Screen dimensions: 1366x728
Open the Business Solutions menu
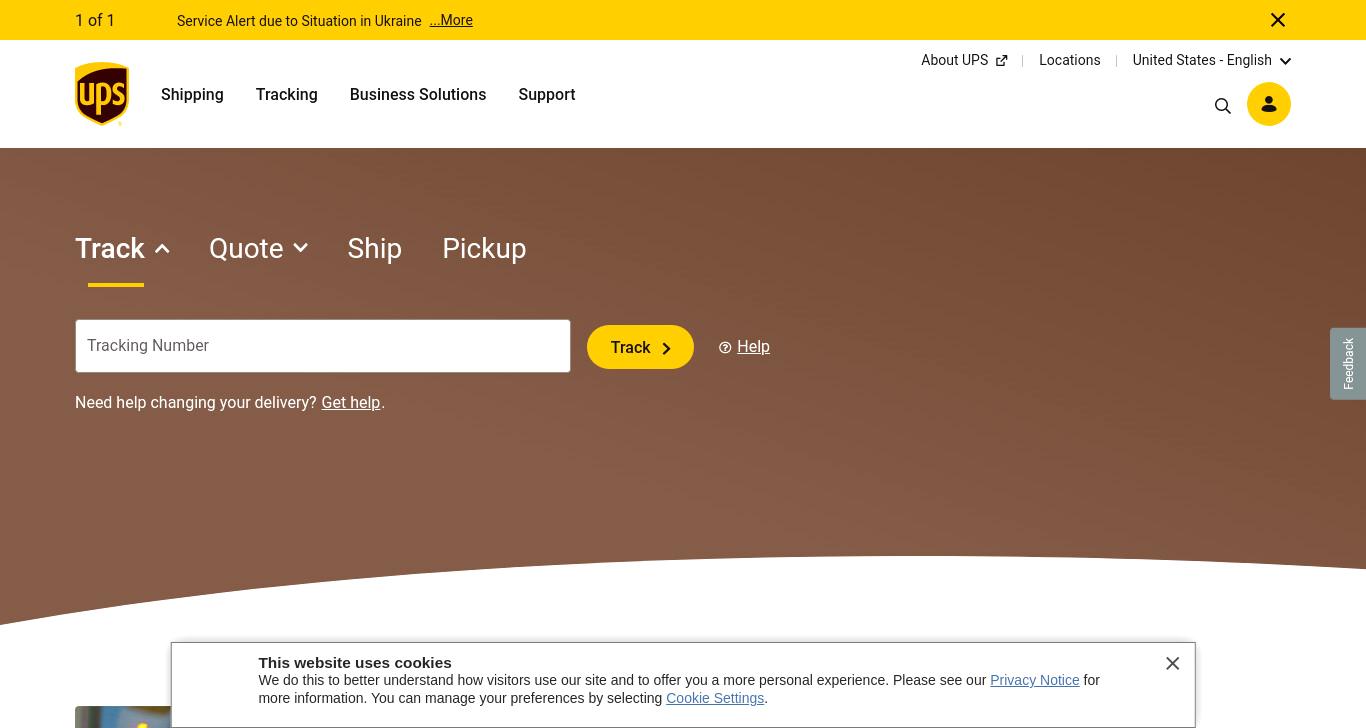pyautogui.click(x=418, y=94)
